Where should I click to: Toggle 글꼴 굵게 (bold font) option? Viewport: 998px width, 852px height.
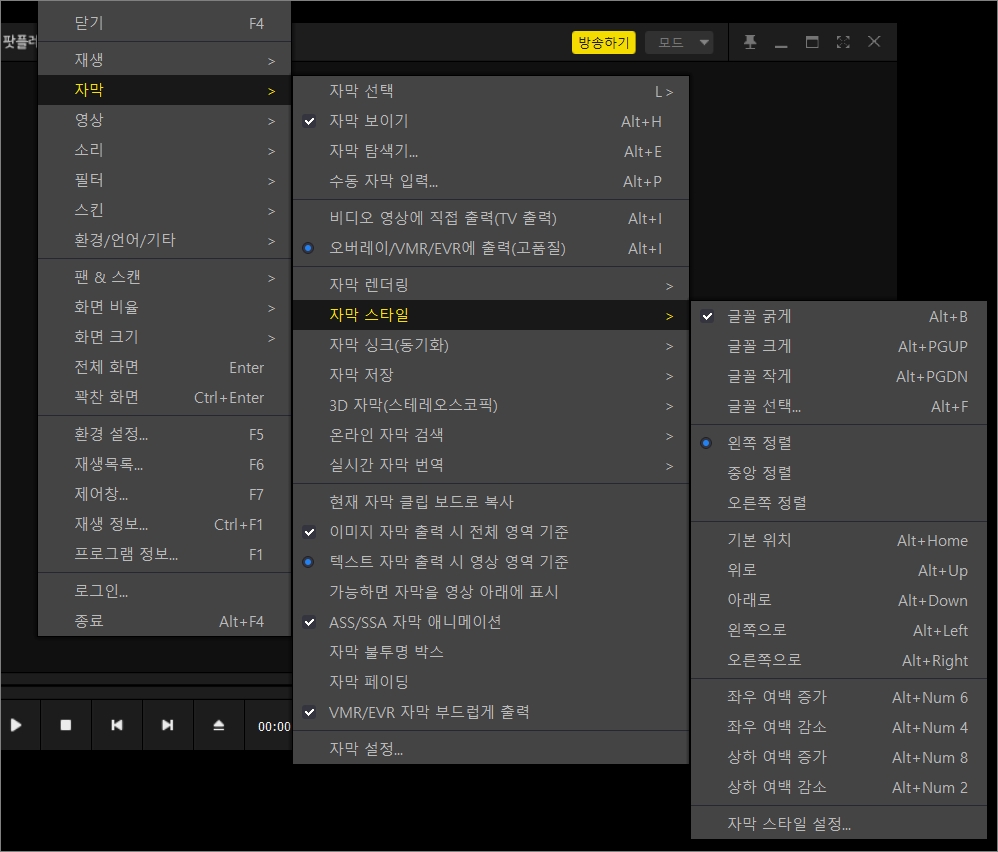pyautogui.click(x=758, y=317)
